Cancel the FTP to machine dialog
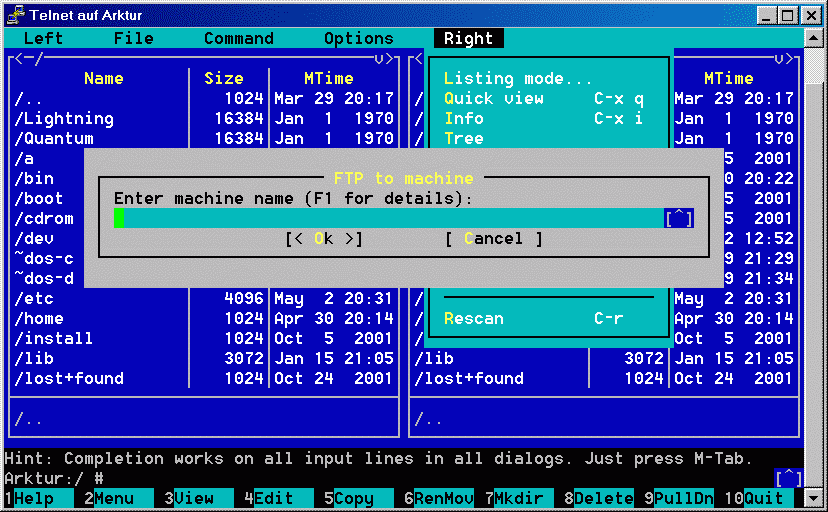Screen dimensions: 828x512 [493, 238]
